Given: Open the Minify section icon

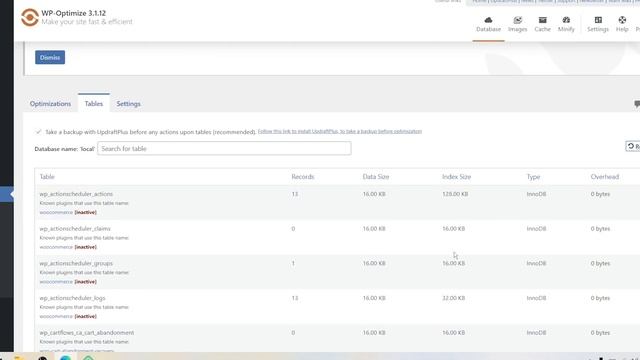Looking at the screenshot, I should pos(566,24).
